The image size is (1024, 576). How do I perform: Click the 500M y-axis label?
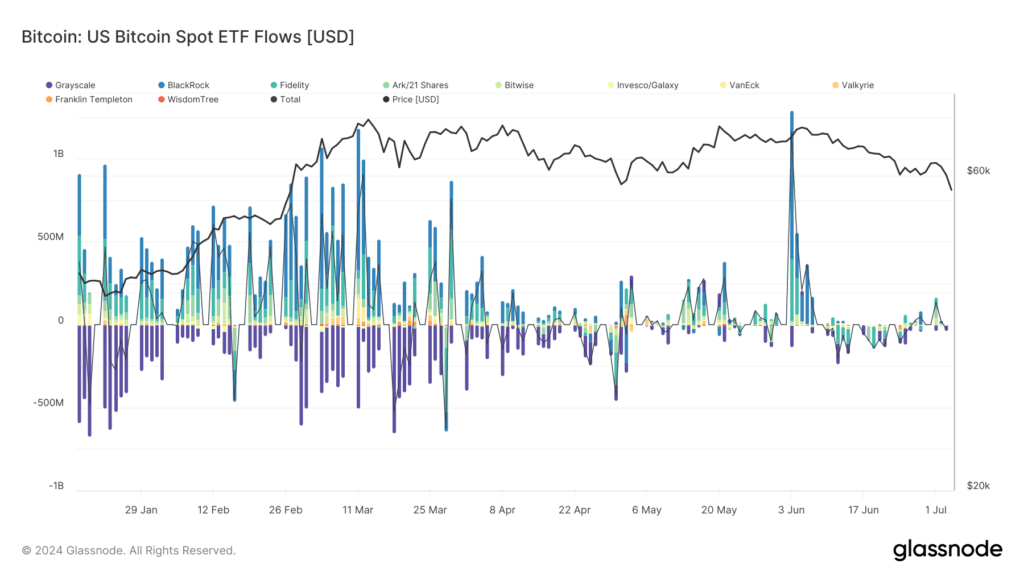click(50, 237)
